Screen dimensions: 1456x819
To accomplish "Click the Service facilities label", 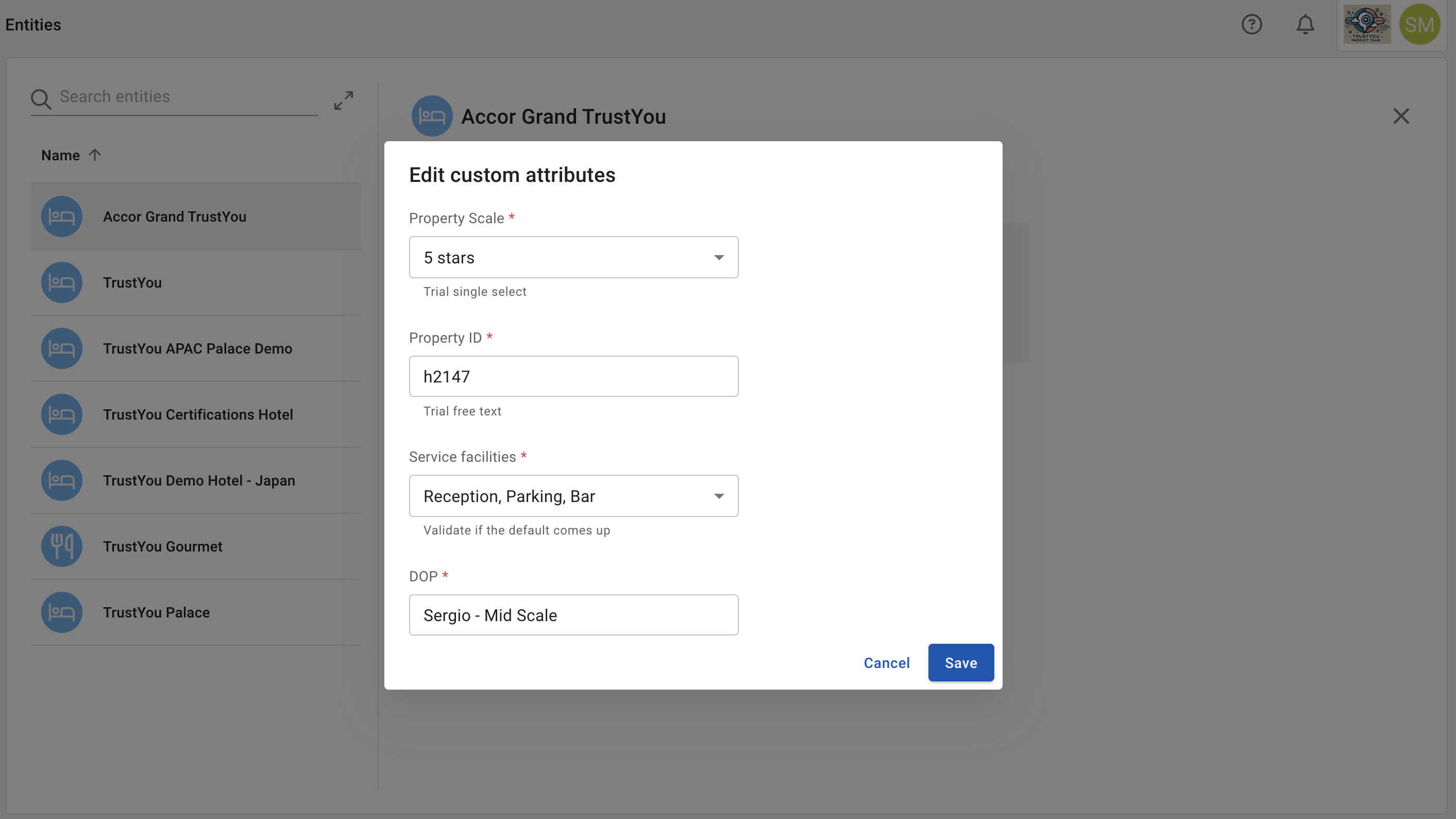I will [x=462, y=457].
